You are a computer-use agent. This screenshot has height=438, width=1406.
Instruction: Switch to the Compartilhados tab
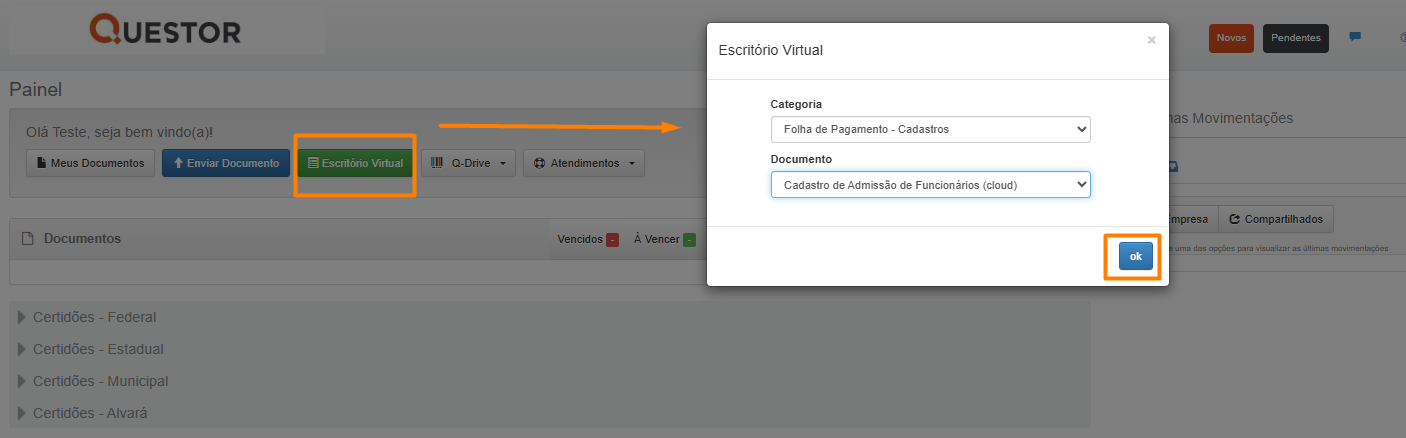click(x=1275, y=219)
